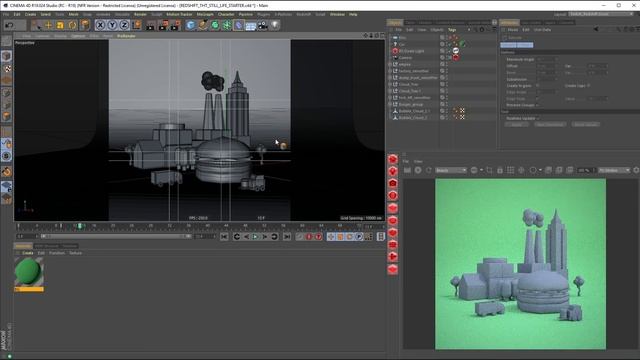Open Edit Render Settings icon
640x360 pixels.
click(x=175, y=25)
